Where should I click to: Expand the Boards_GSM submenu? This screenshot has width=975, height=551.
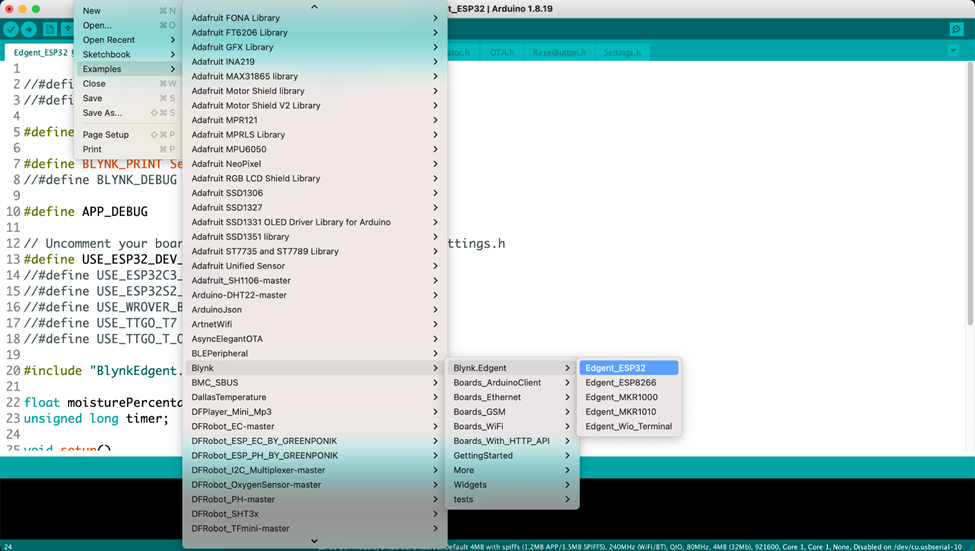coord(512,412)
